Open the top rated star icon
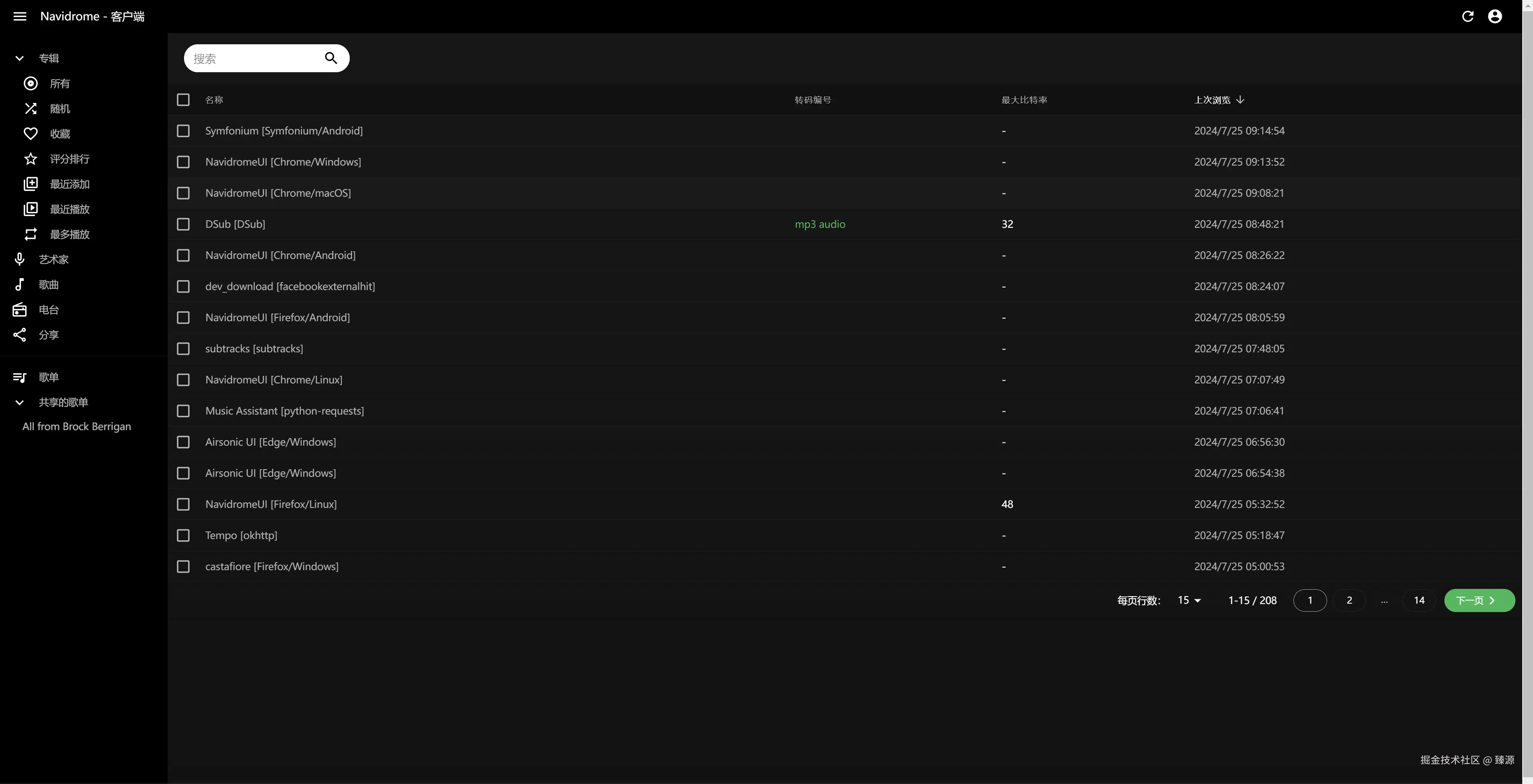The image size is (1533, 784). (30, 159)
